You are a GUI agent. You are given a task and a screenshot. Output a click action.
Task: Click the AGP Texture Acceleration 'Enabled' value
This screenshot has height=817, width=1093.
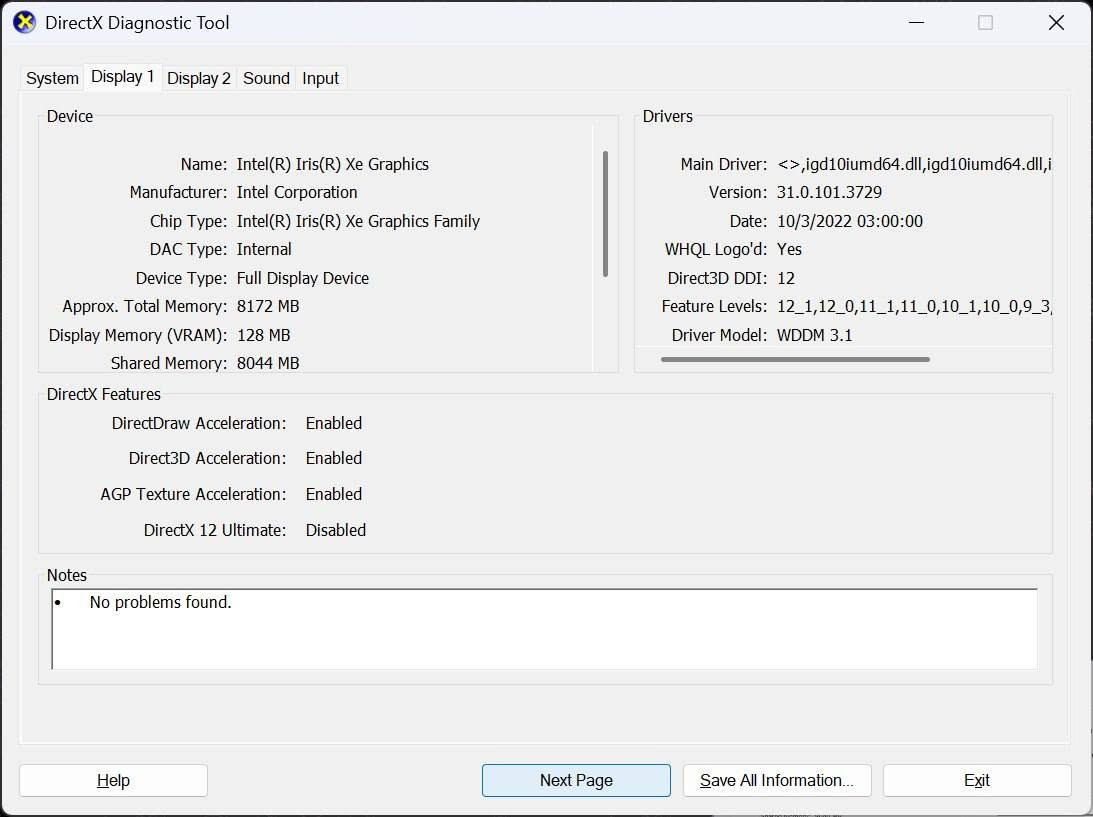pyautogui.click(x=334, y=494)
